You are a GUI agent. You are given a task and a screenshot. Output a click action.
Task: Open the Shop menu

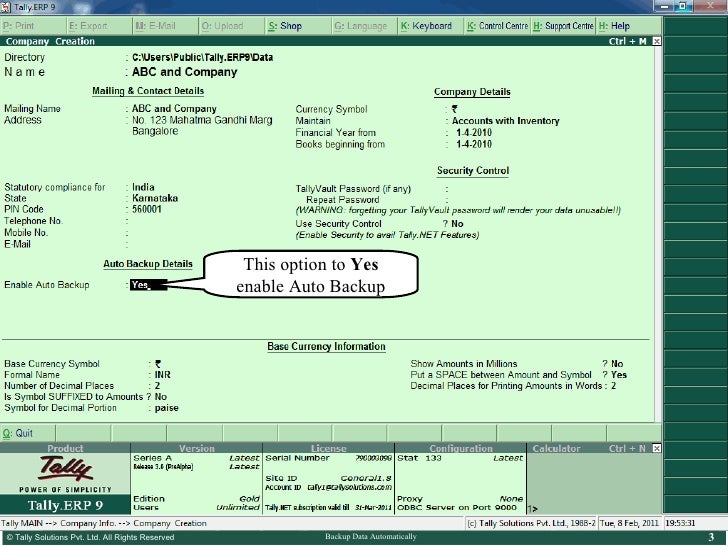click(298, 26)
